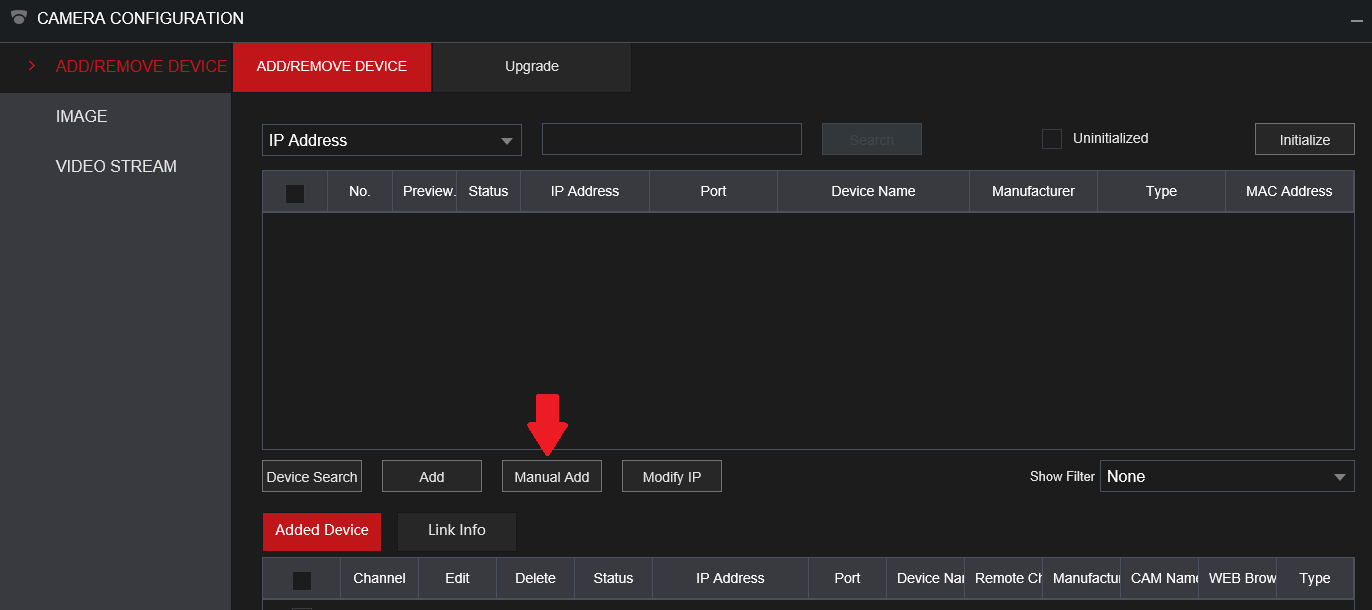
Task: Click the Manual Add button
Action: click(552, 477)
